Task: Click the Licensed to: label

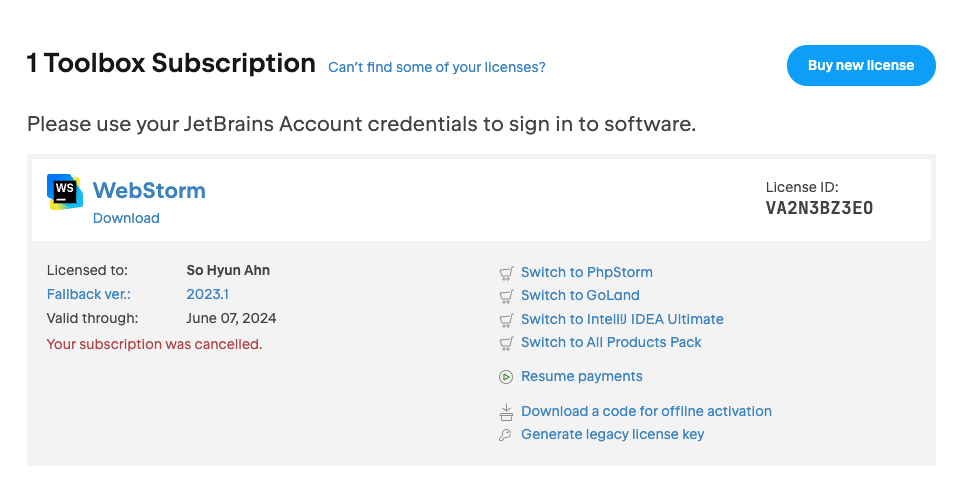Action: click(x=87, y=271)
